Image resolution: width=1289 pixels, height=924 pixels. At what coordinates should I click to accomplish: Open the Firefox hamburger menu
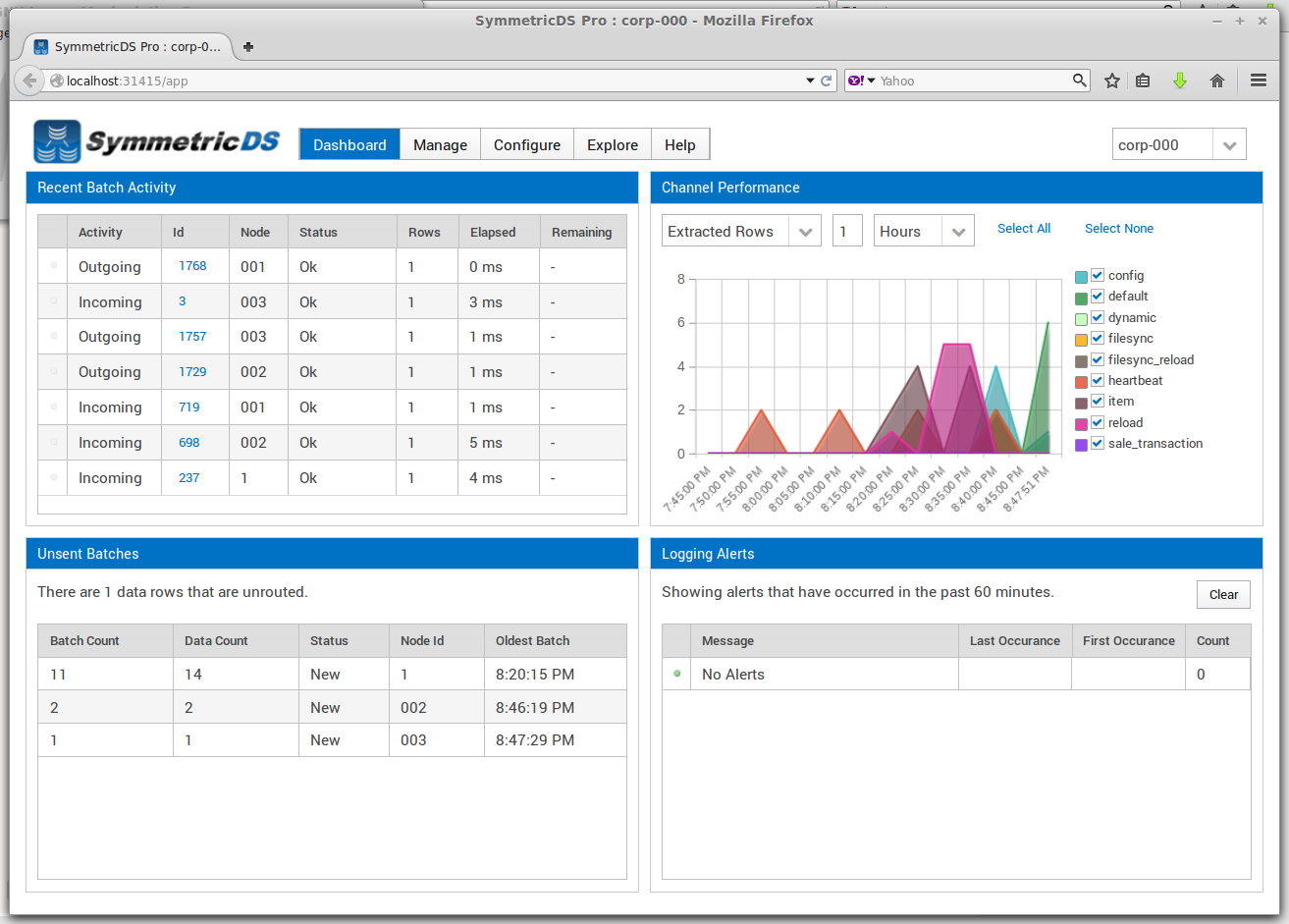[1259, 81]
